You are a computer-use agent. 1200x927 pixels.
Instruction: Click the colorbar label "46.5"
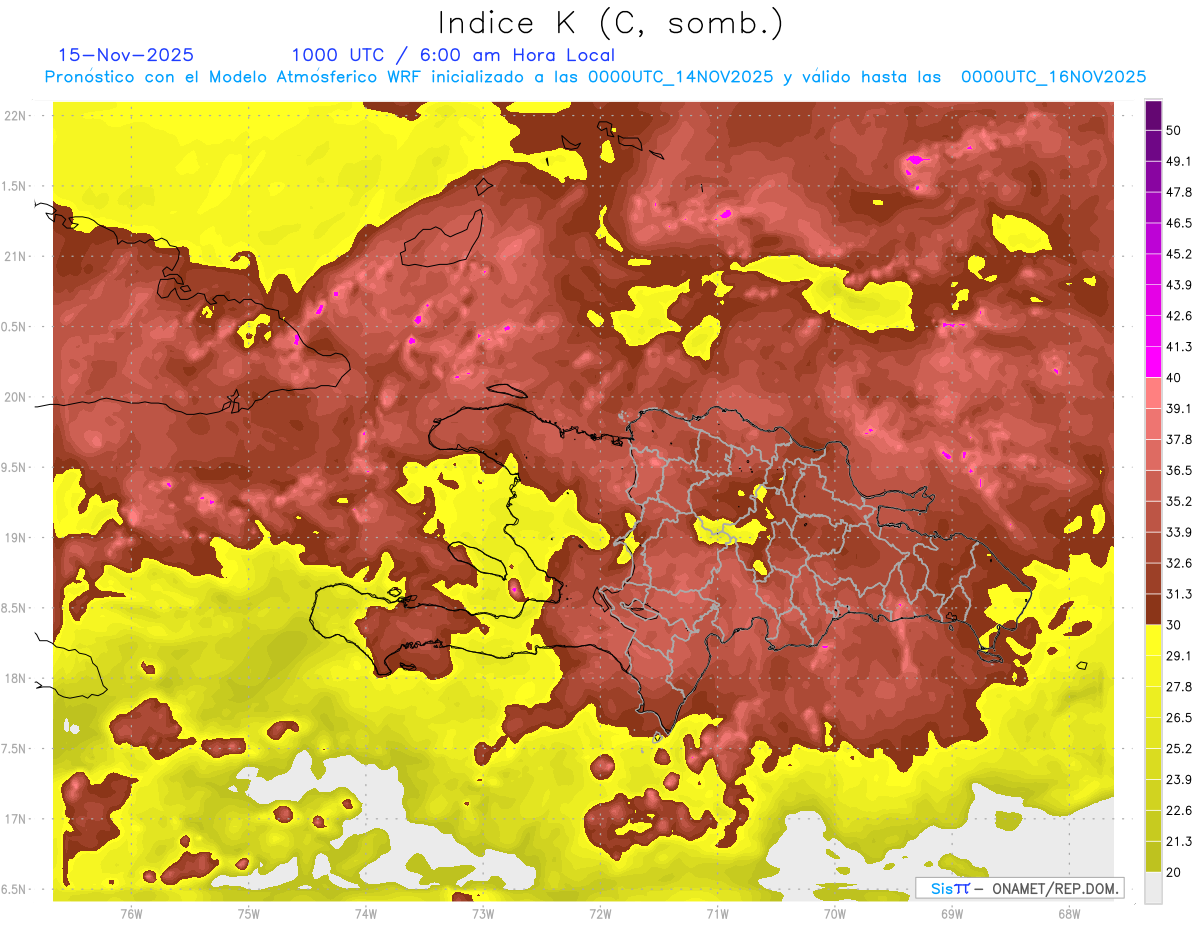(1179, 223)
